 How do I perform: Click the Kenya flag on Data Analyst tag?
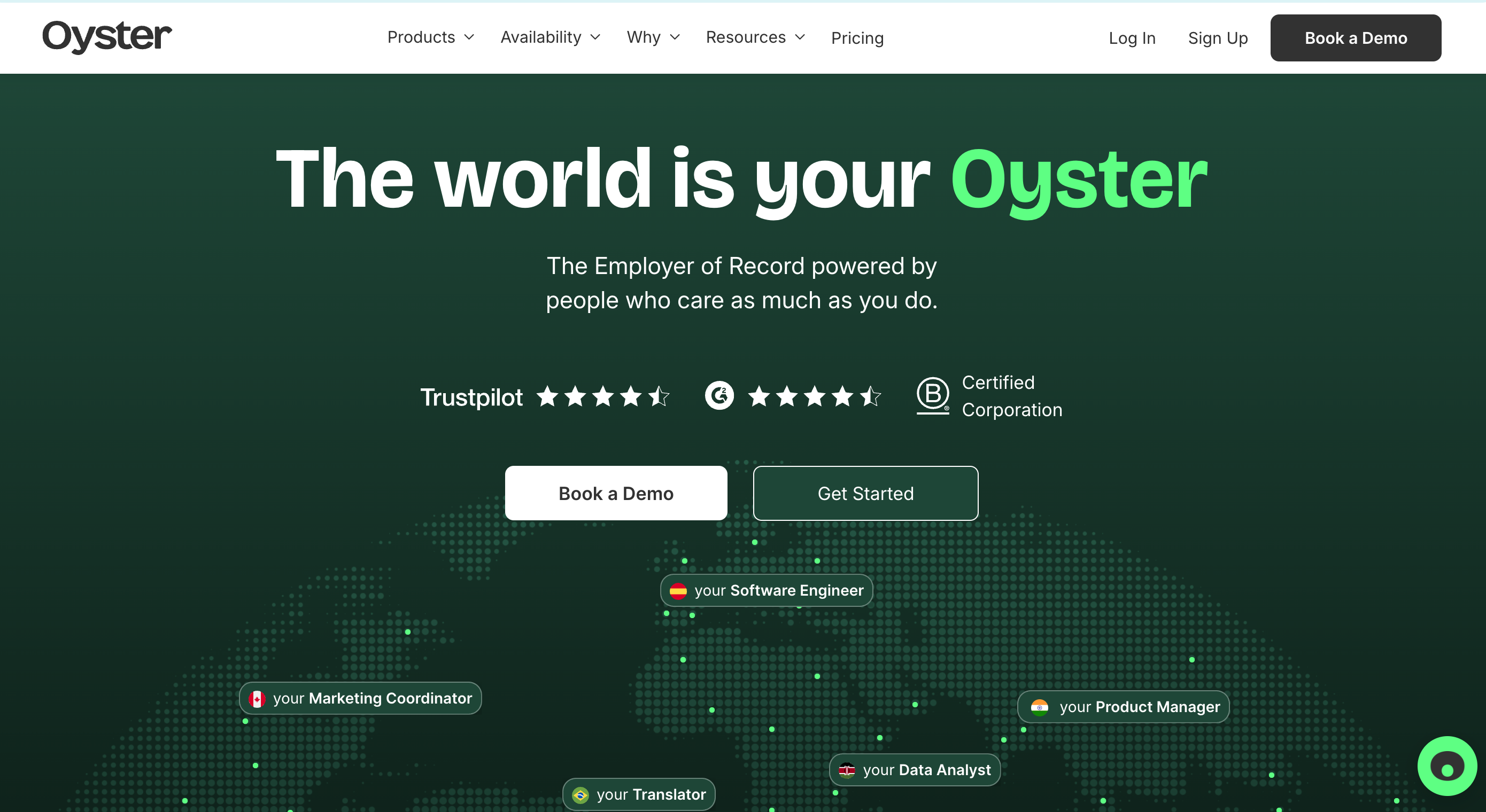click(846, 770)
